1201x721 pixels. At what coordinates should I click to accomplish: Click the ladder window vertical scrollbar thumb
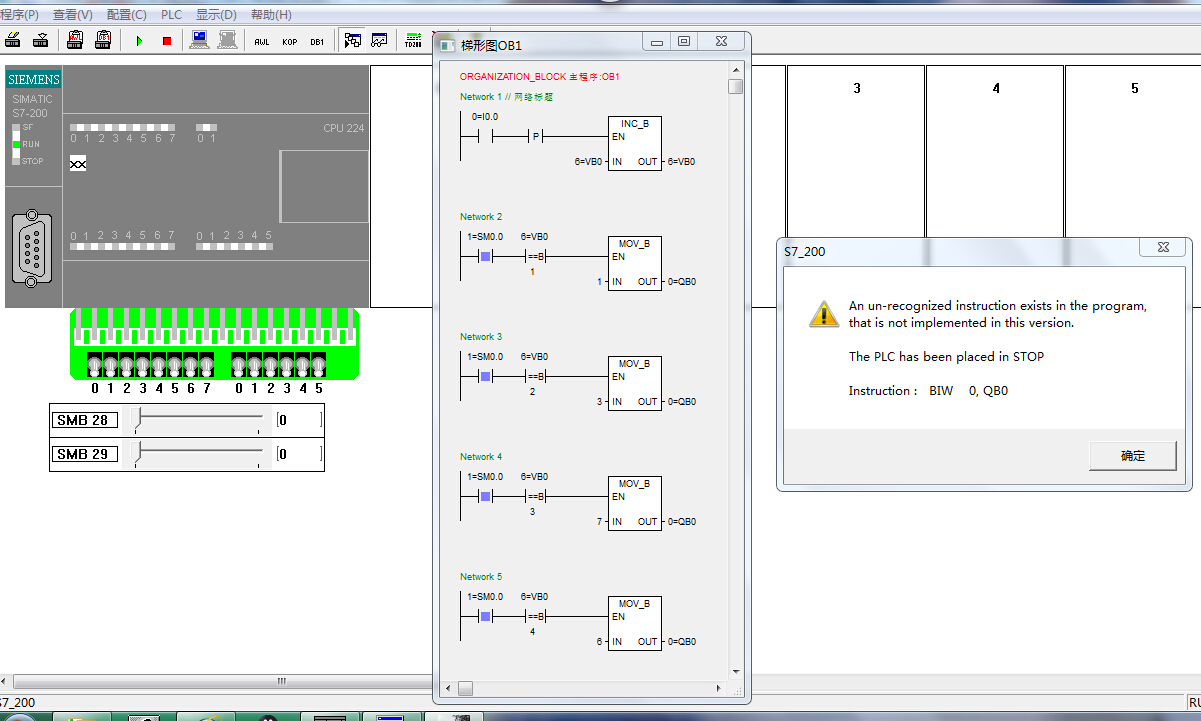tap(736, 86)
